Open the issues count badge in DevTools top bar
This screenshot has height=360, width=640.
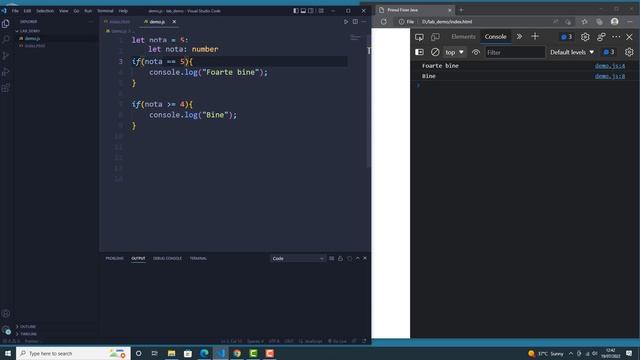coord(567,37)
